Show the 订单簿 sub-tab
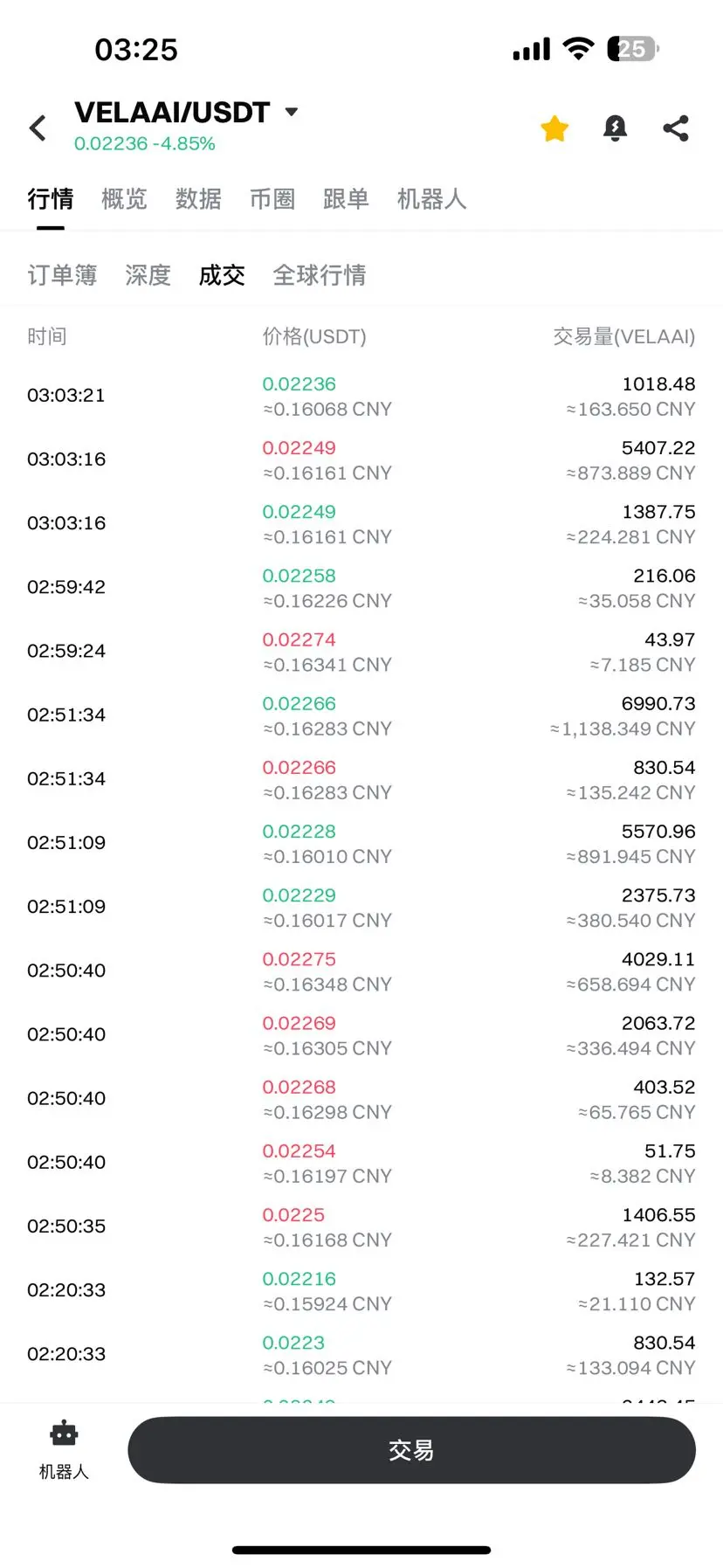The width and height of the screenshot is (723, 1568). point(62,275)
